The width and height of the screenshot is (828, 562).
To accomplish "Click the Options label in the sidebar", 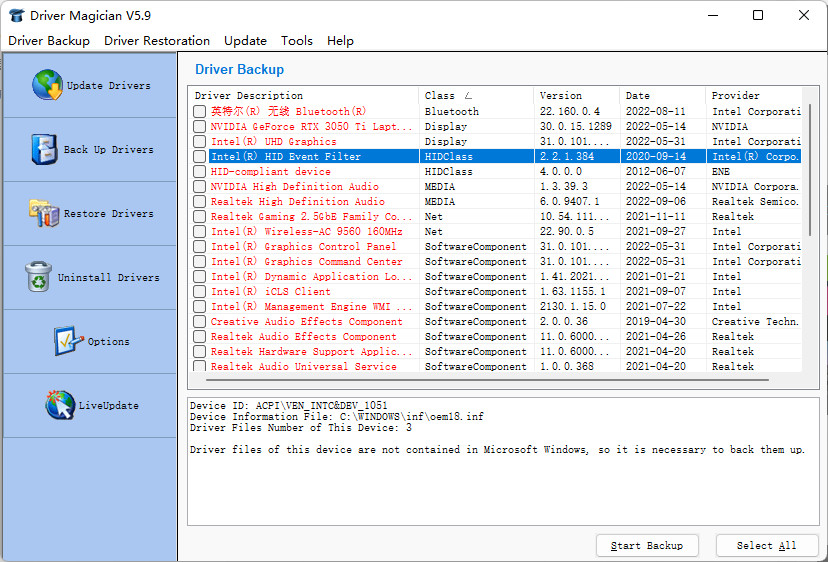I will tap(108, 342).
